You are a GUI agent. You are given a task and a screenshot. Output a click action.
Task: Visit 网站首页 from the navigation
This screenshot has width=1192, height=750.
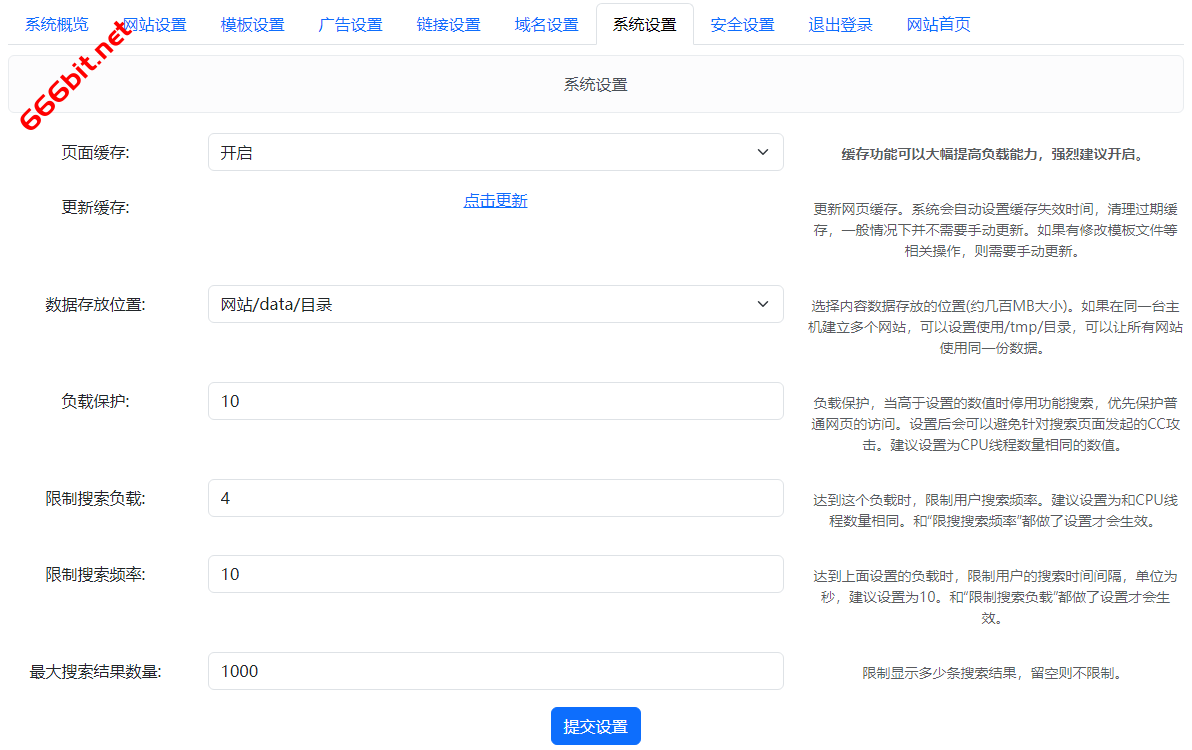click(x=937, y=23)
